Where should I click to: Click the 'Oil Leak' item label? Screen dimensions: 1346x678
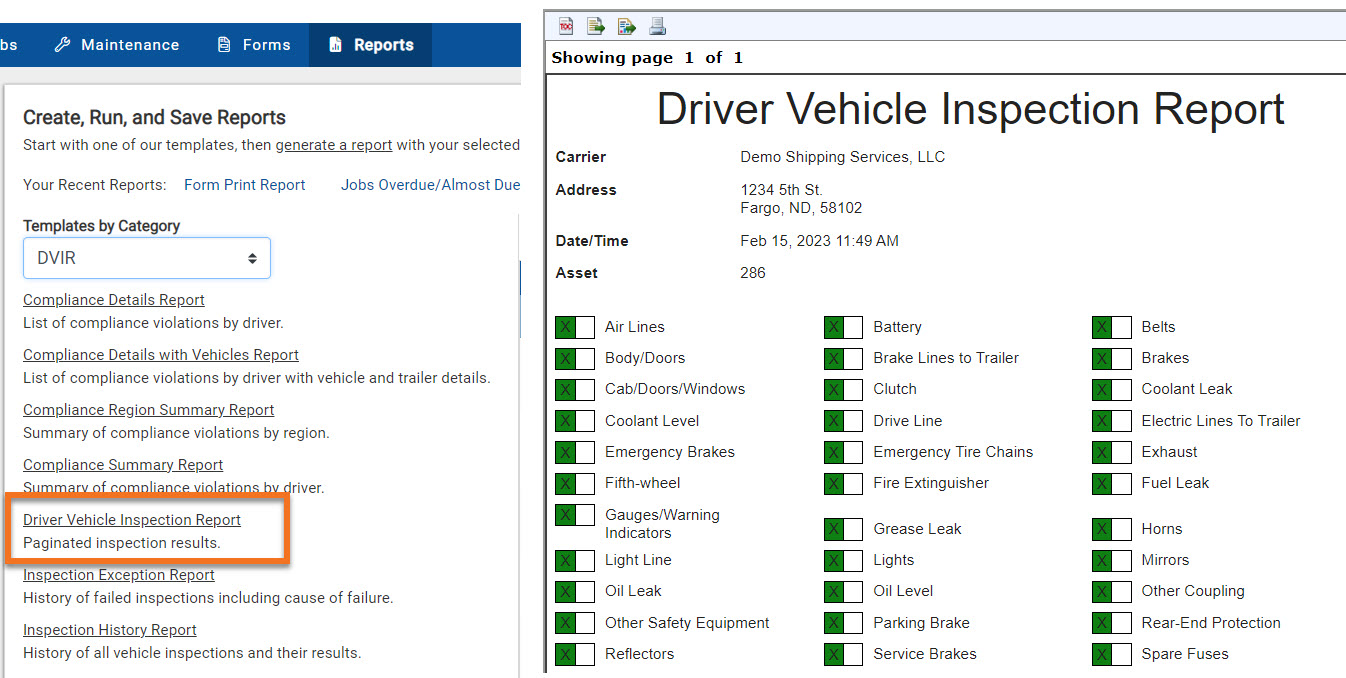[633, 591]
